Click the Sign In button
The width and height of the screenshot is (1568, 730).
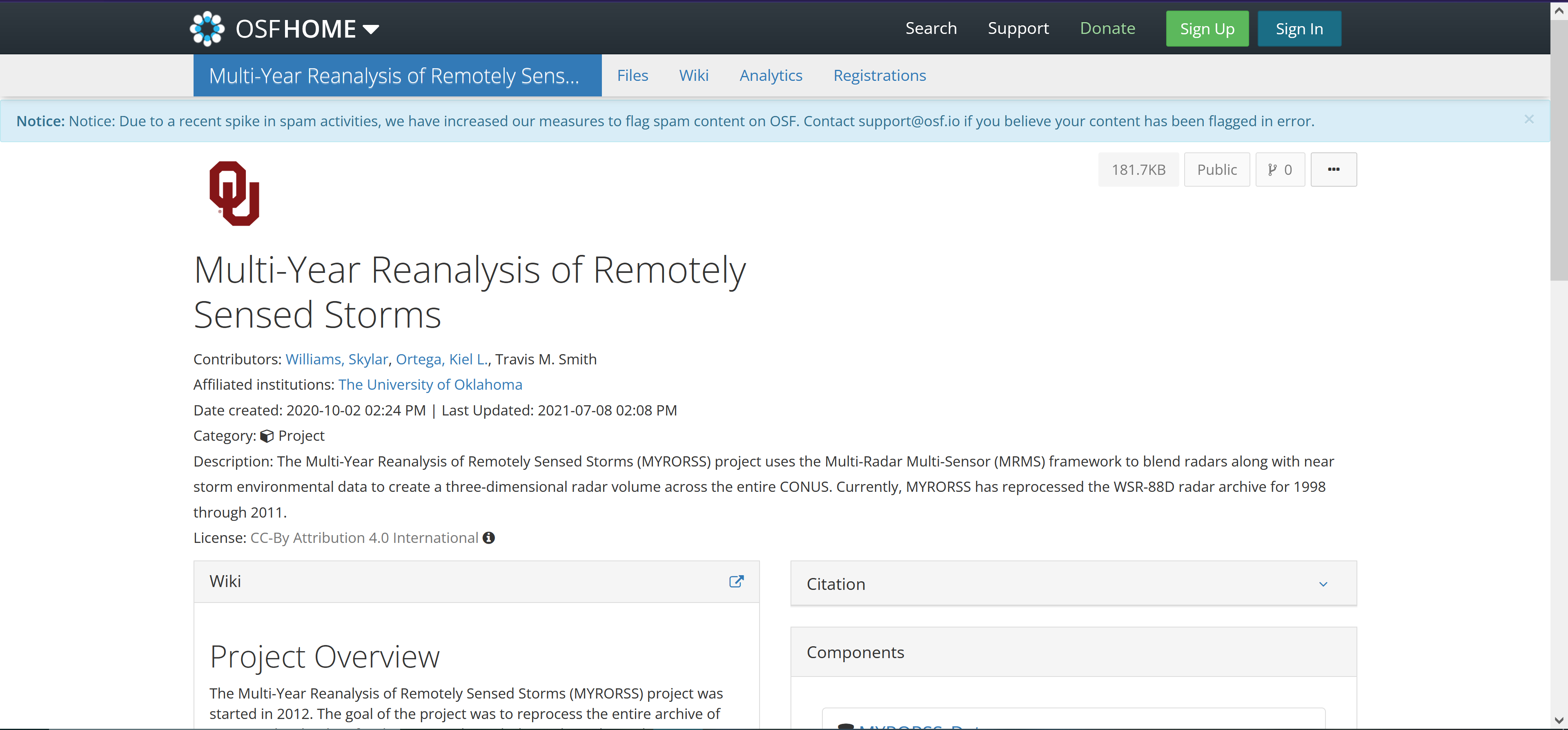1299,28
